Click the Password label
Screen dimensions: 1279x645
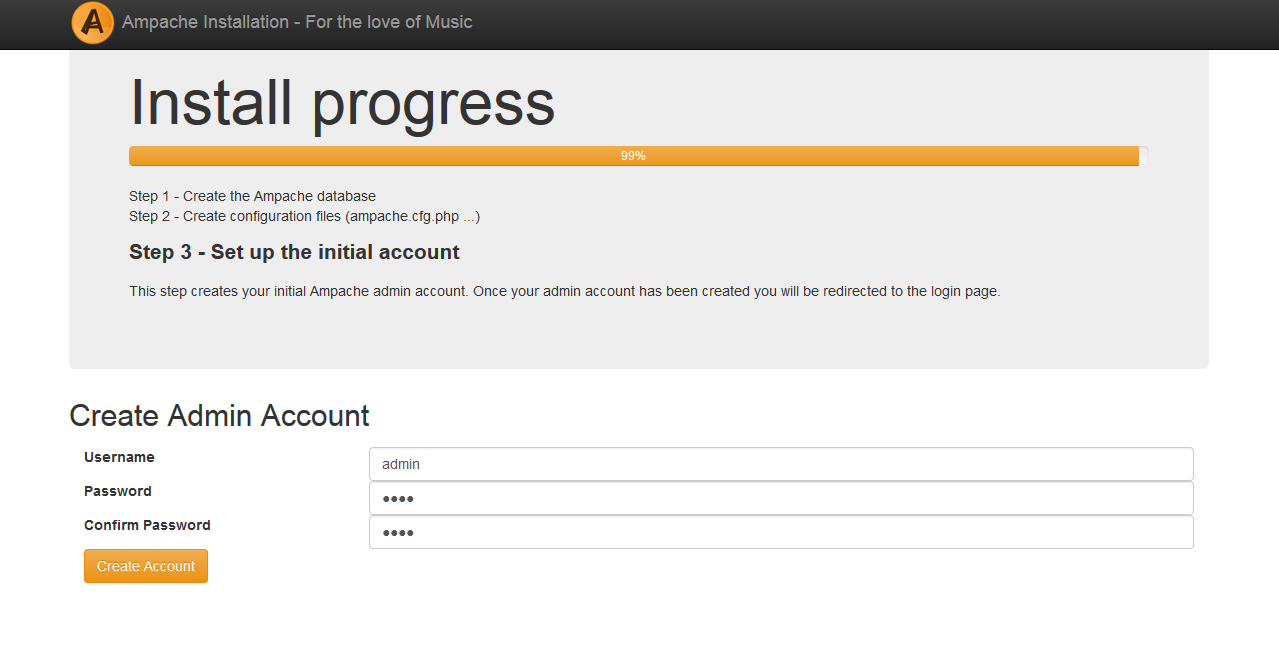click(x=118, y=491)
